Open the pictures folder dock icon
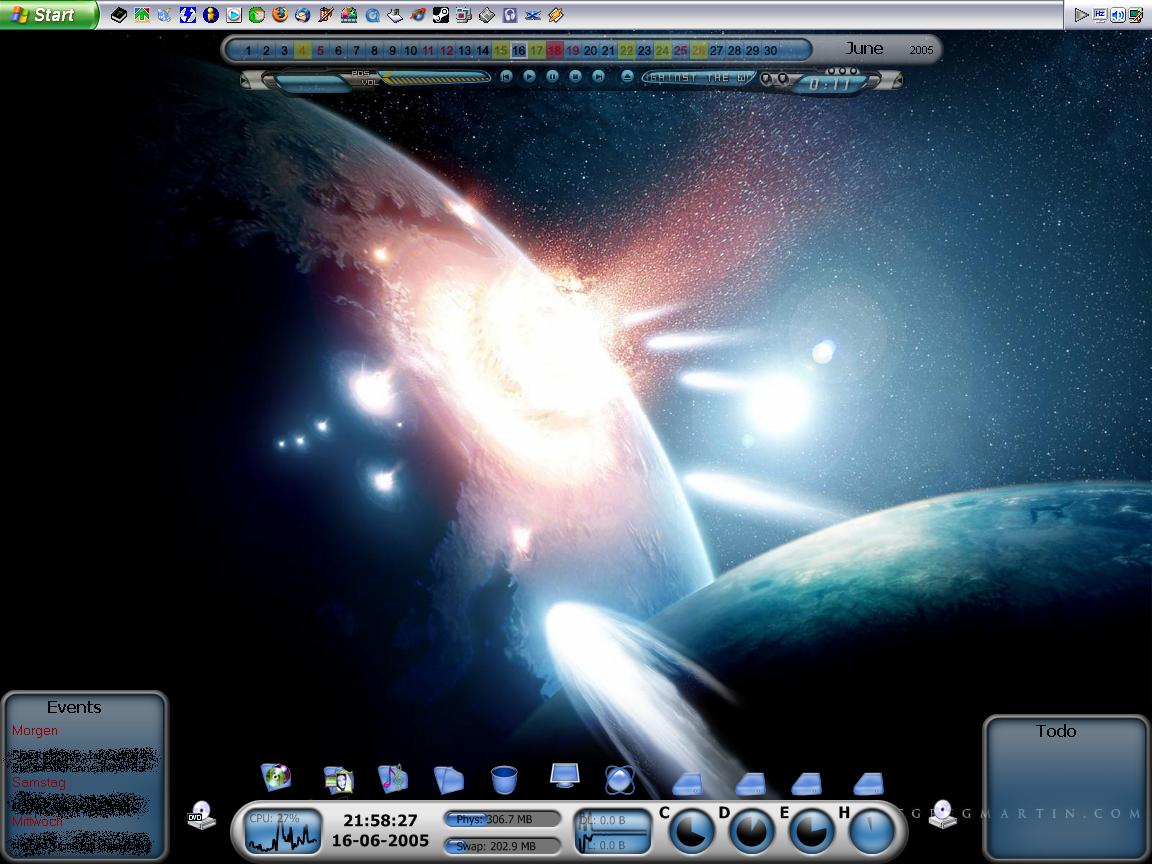1152x864 pixels. tap(339, 780)
